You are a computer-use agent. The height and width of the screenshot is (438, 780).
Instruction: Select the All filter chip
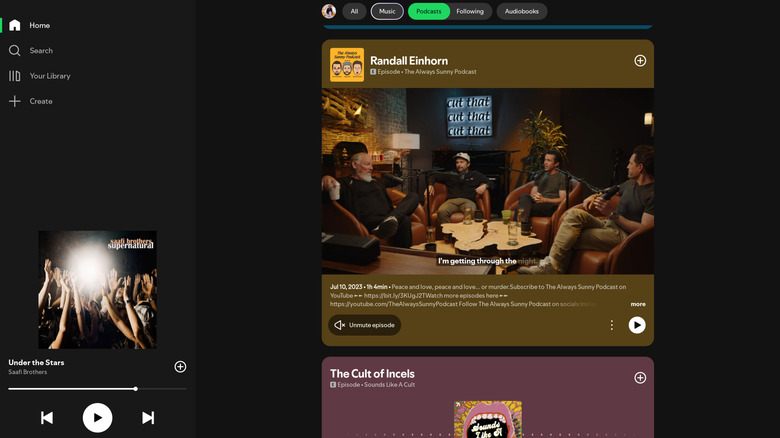pos(354,11)
